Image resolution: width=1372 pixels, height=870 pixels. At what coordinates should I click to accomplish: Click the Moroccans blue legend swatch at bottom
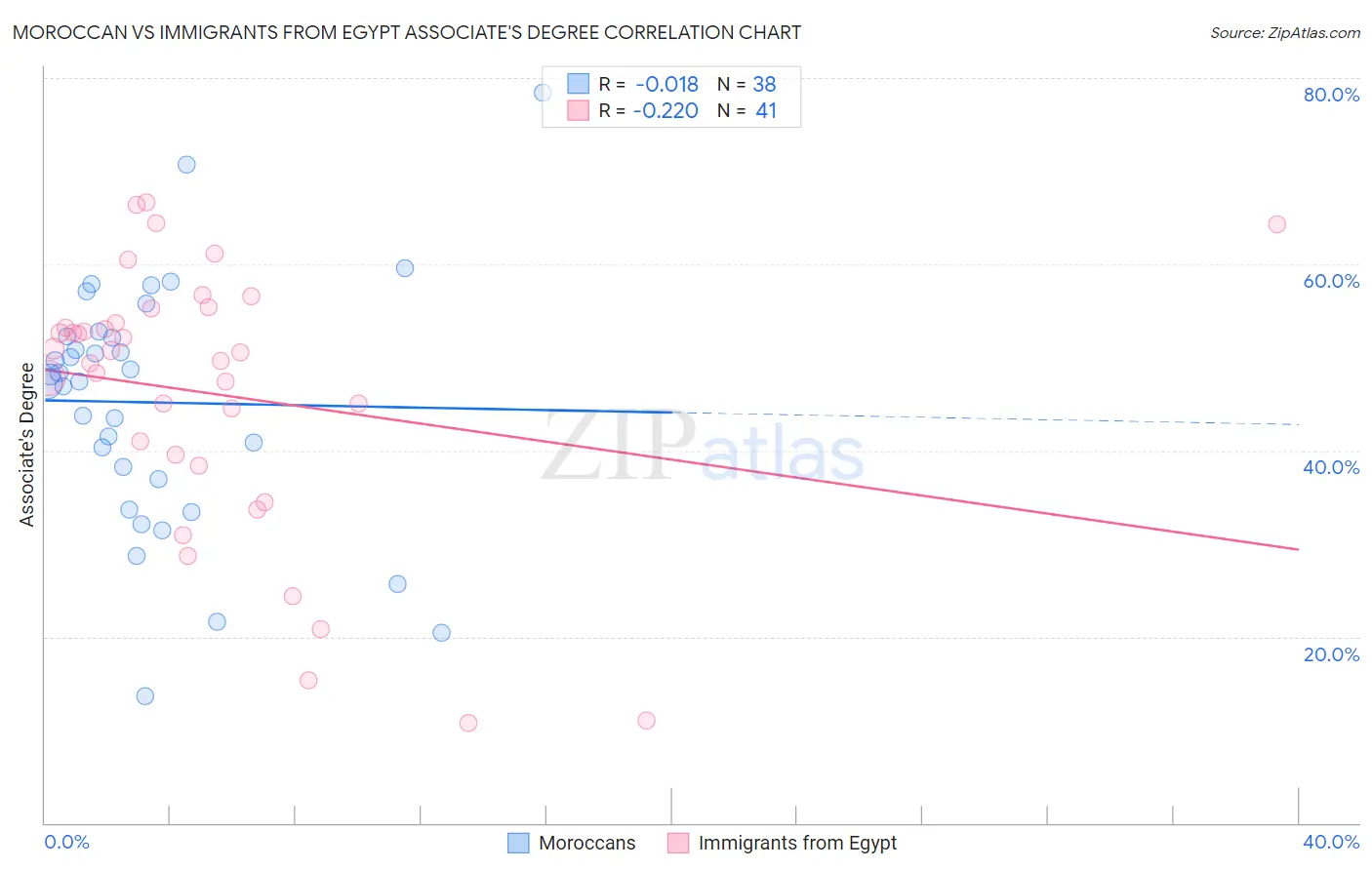(518, 843)
